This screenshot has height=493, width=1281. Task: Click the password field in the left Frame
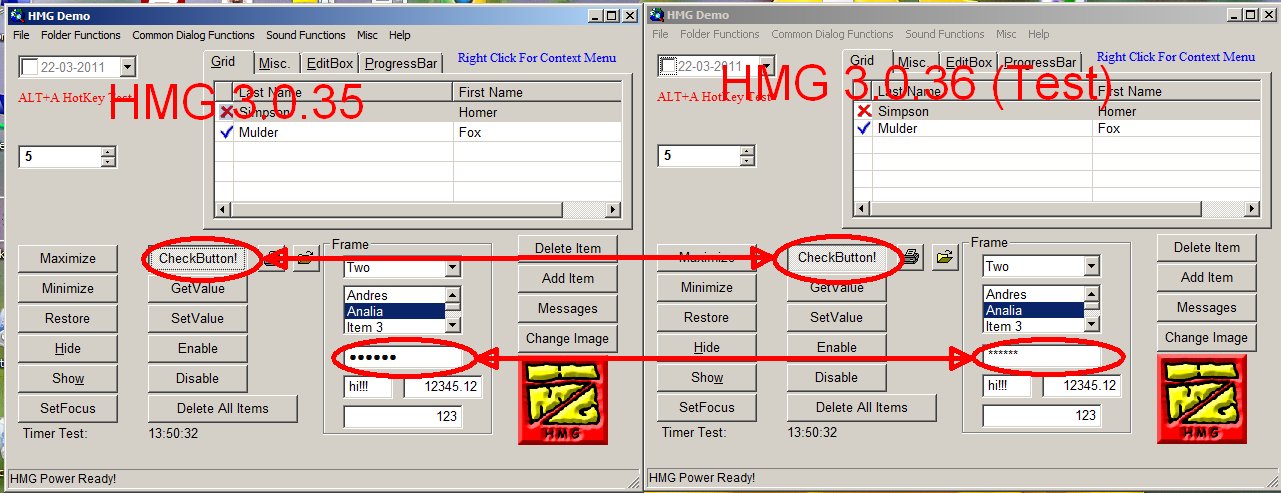(x=402, y=358)
